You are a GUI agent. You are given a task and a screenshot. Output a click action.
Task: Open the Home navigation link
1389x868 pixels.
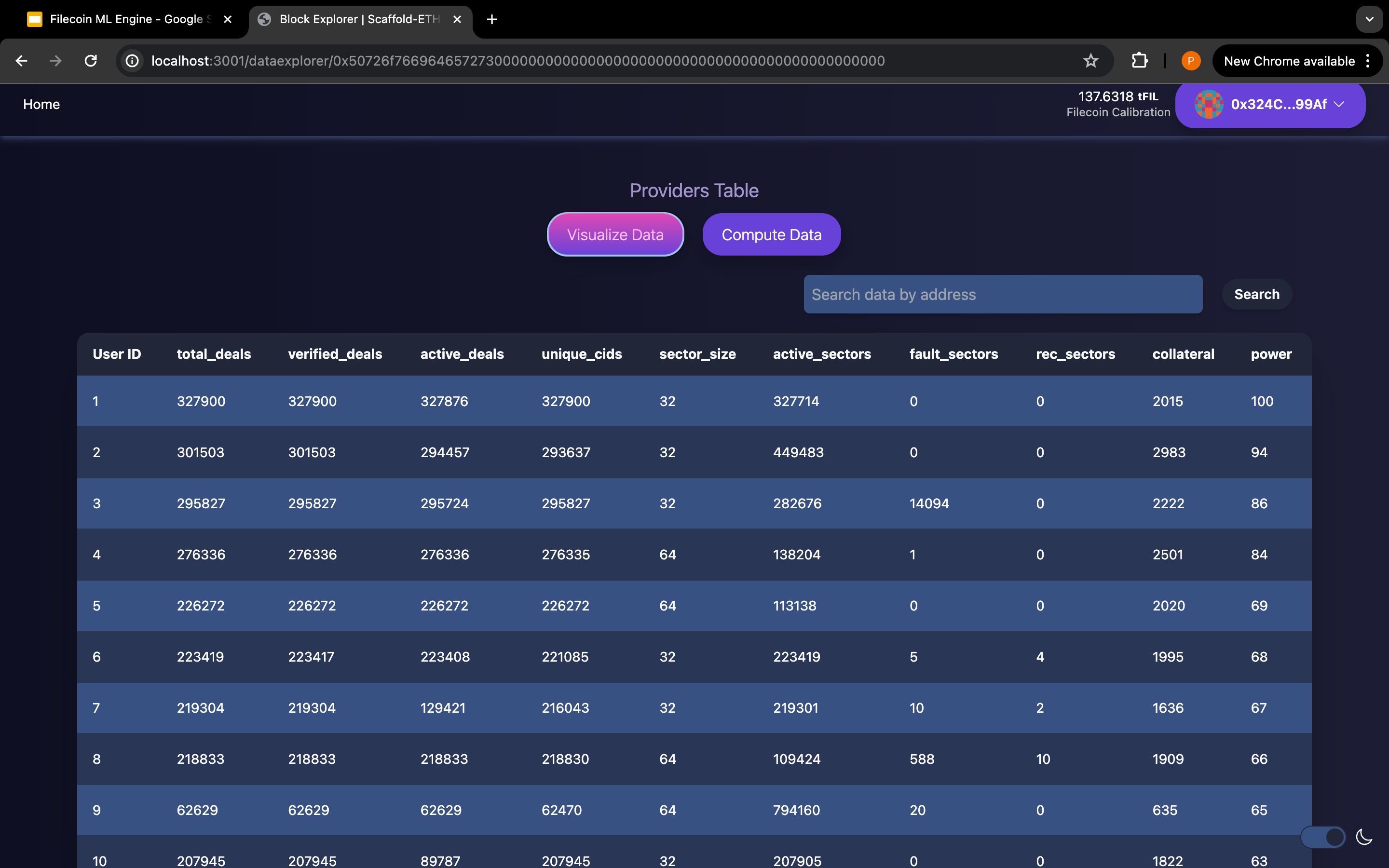[x=41, y=105]
